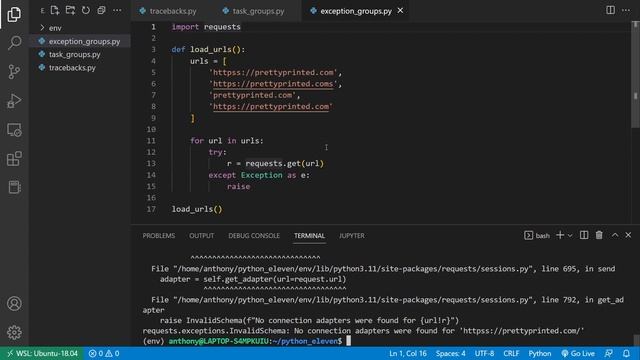Click the raise statement on line 15
The height and width of the screenshot is (360, 640).
238,187
